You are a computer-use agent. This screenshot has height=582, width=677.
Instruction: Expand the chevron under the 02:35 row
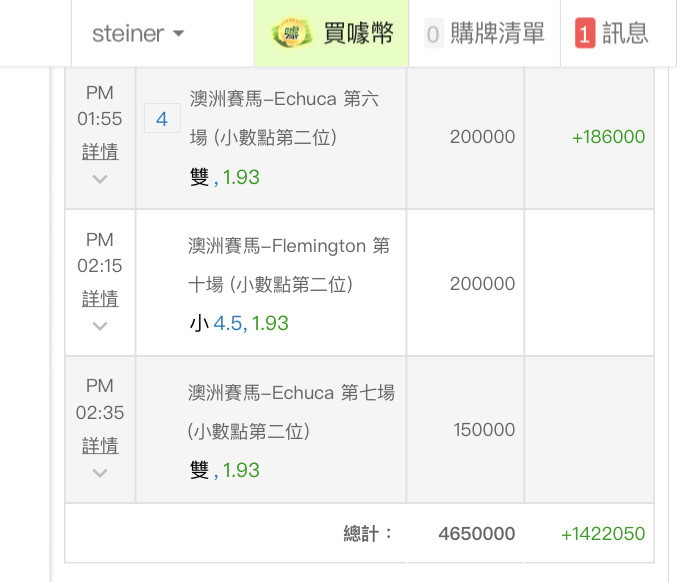(100, 473)
